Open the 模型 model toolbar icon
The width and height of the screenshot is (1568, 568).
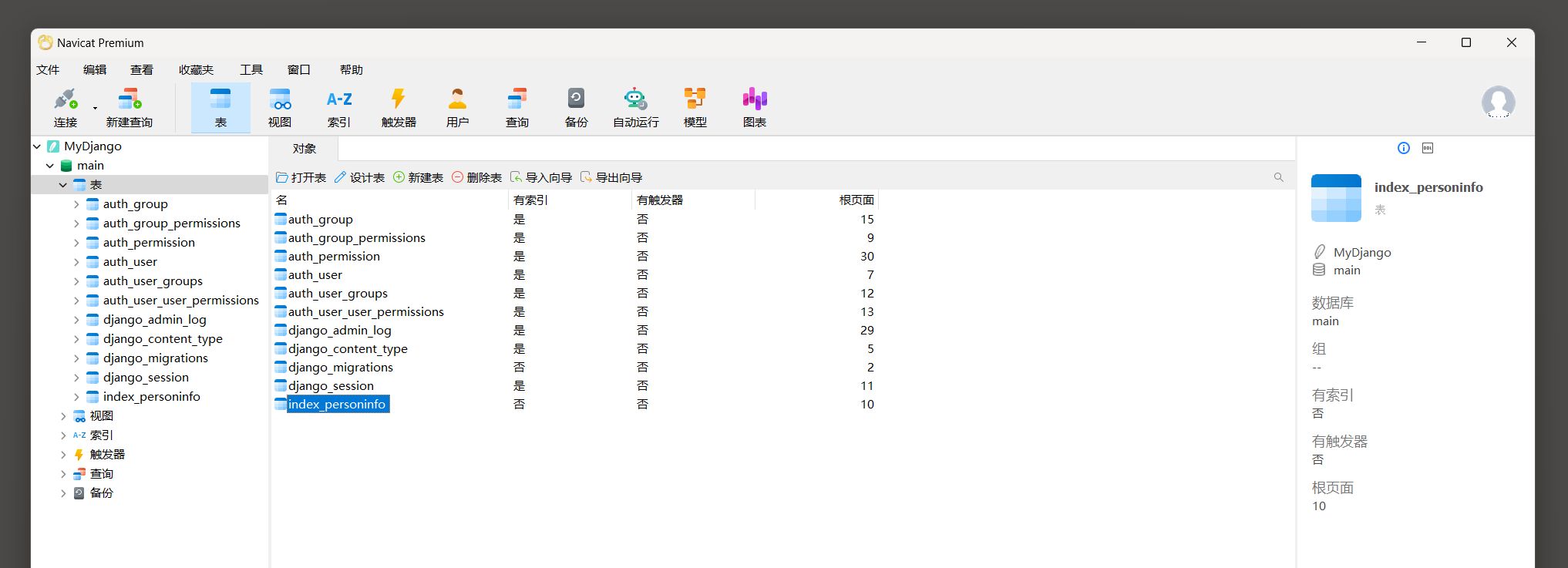[x=695, y=107]
